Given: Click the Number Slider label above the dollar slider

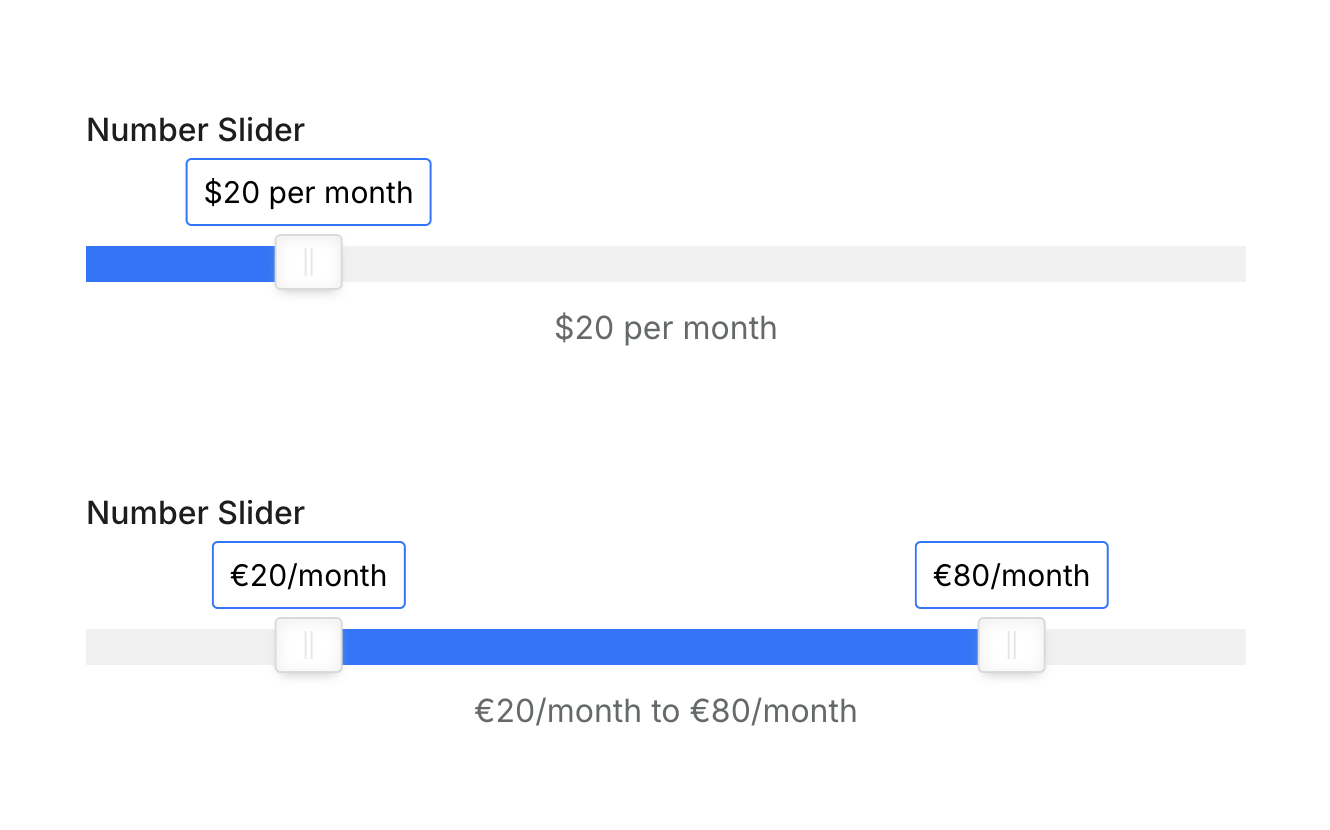Looking at the screenshot, I should click(196, 130).
